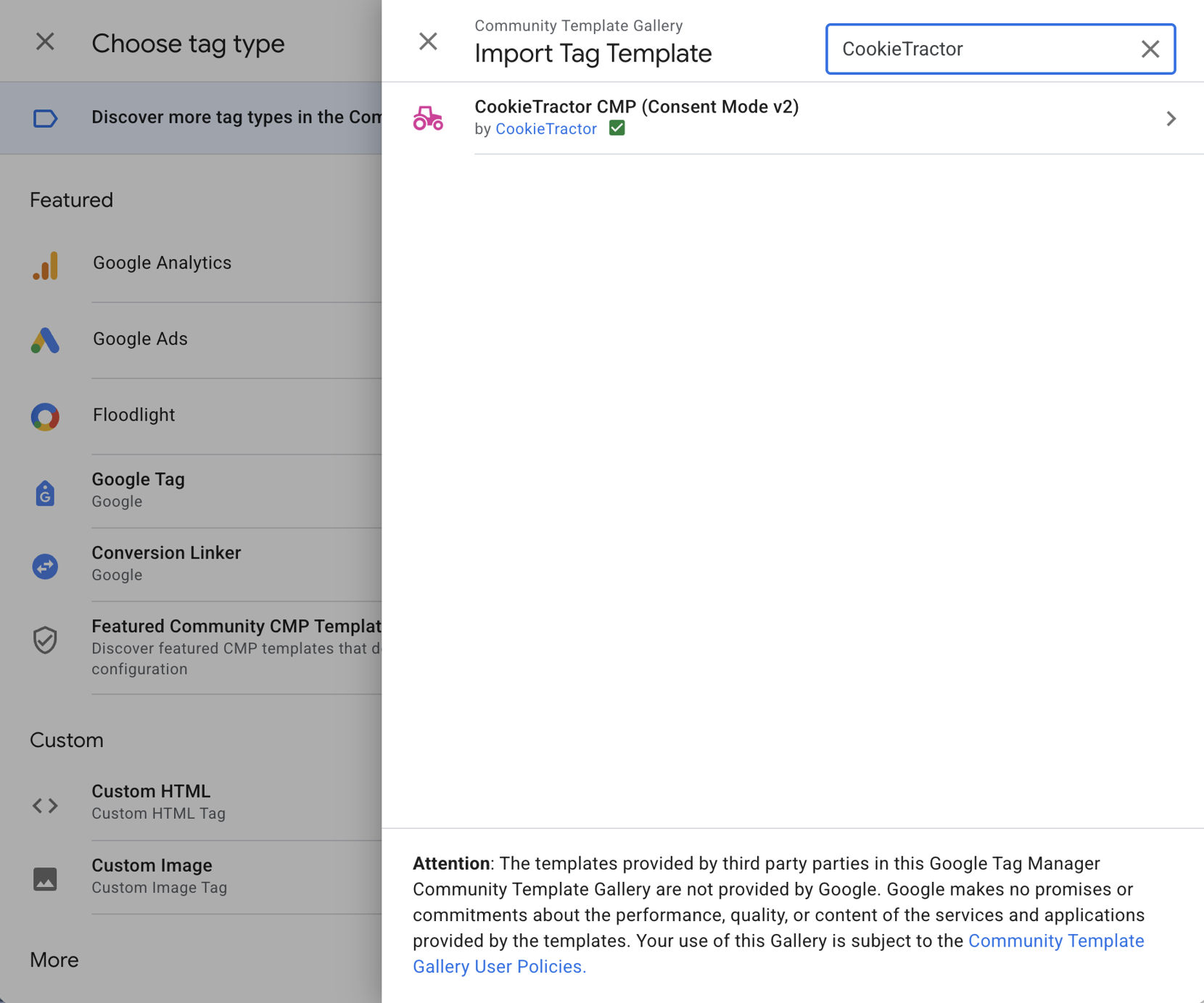Click the Google Ads logo icon
This screenshot has height=1003, width=1204.
tap(45, 340)
